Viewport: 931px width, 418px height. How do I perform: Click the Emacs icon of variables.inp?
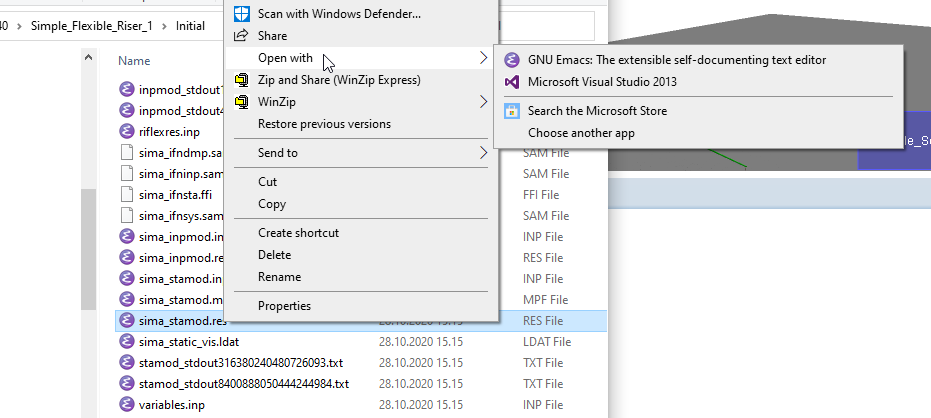click(127, 405)
